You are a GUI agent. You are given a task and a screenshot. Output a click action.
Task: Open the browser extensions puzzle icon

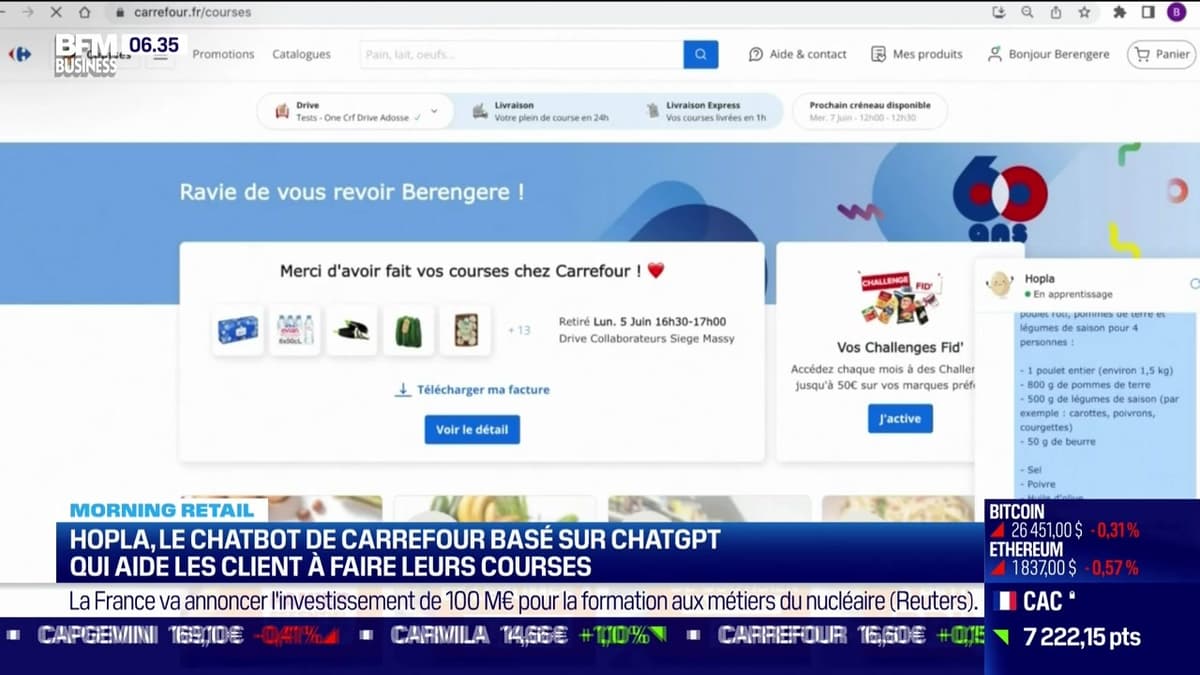pos(1120,12)
